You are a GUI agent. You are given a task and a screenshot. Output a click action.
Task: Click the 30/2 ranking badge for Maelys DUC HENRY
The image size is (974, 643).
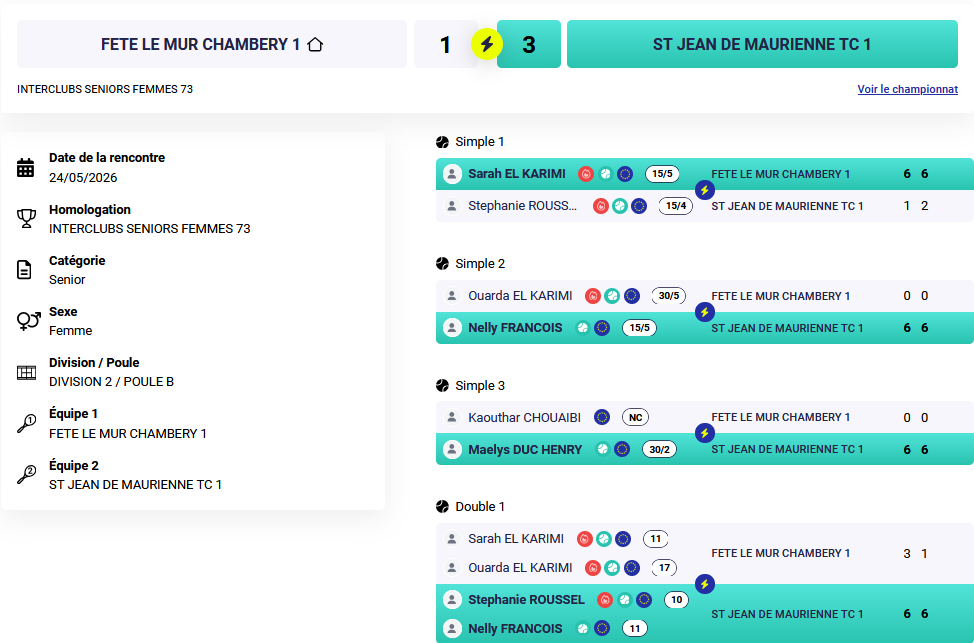pos(659,449)
